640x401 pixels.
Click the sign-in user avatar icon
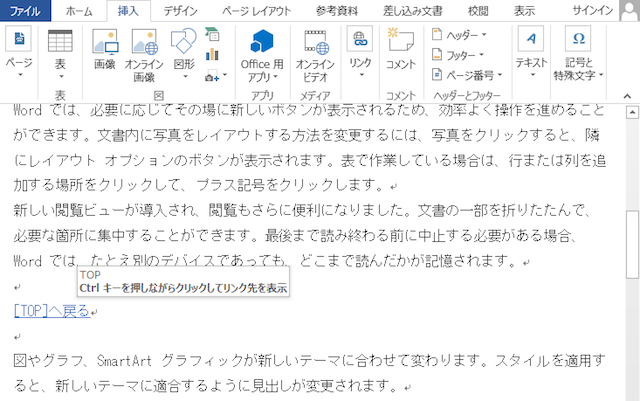click(629, 11)
